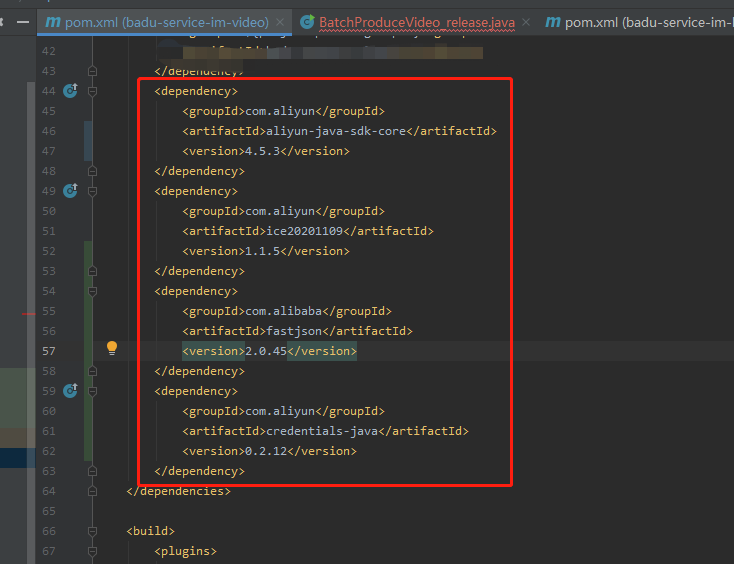Collapse the dependency block at line 44
The width and height of the screenshot is (734, 564).
pyautogui.click(x=92, y=91)
